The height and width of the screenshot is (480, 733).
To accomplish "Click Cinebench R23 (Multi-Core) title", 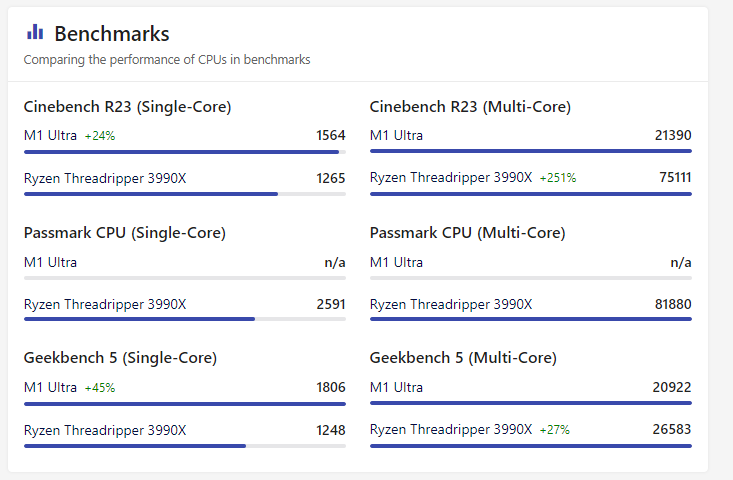I will tap(470, 107).
